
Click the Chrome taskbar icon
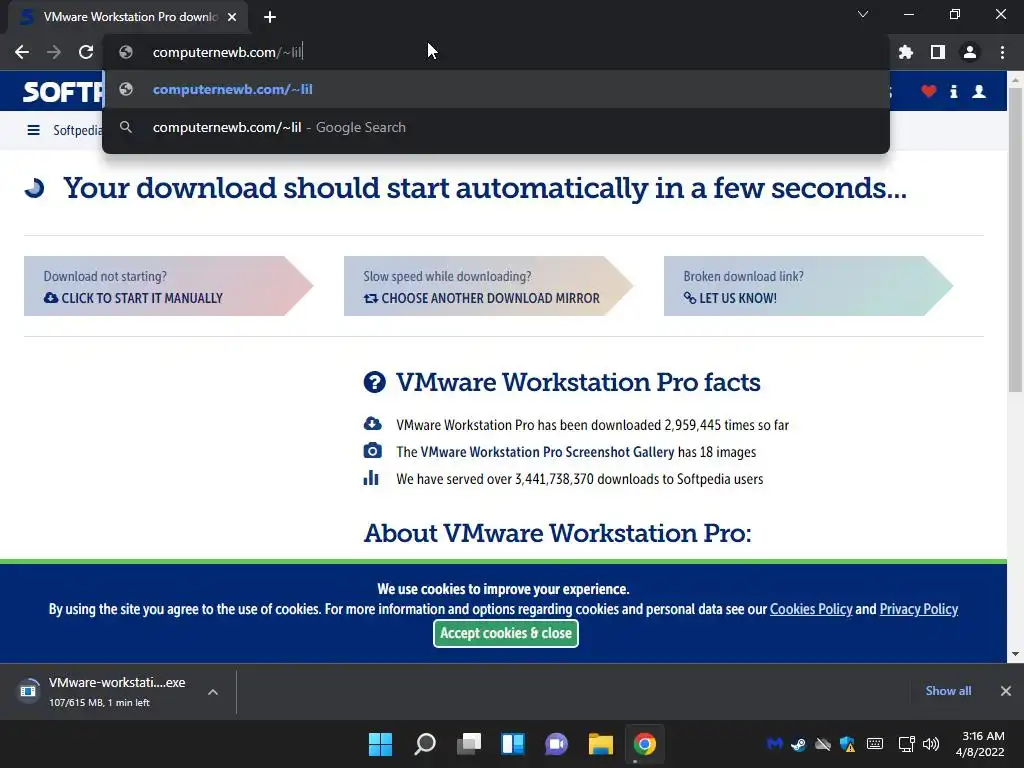coord(645,744)
